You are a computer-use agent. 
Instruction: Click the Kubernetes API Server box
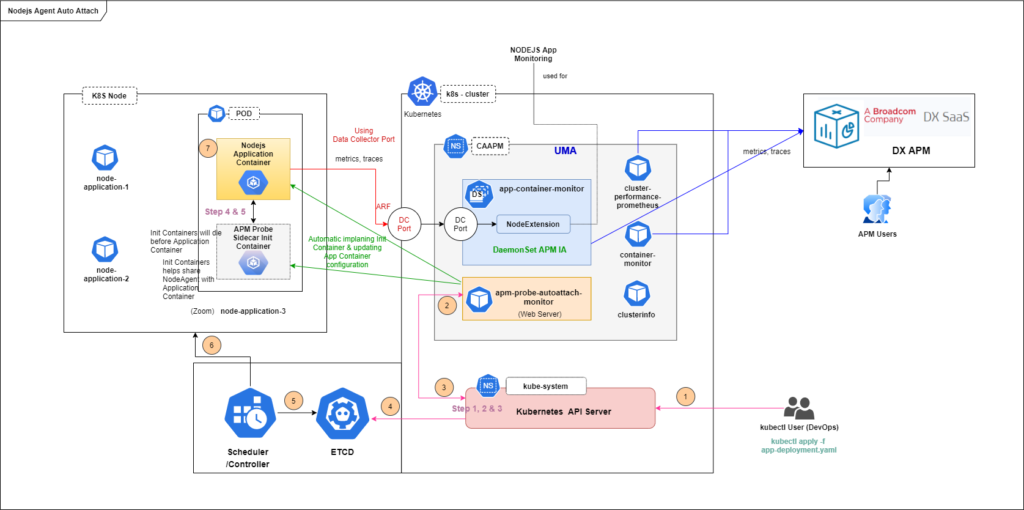(559, 409)
